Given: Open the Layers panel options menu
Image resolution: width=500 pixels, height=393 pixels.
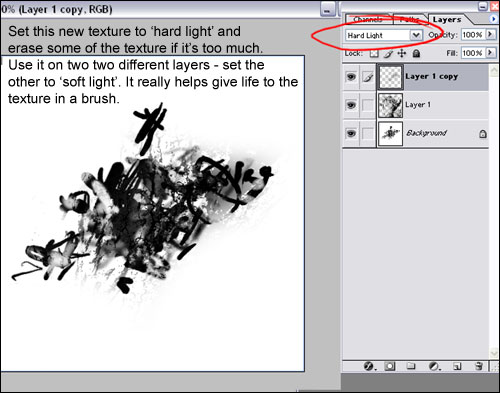Looking at the screenshot, I should coord(493,19).
